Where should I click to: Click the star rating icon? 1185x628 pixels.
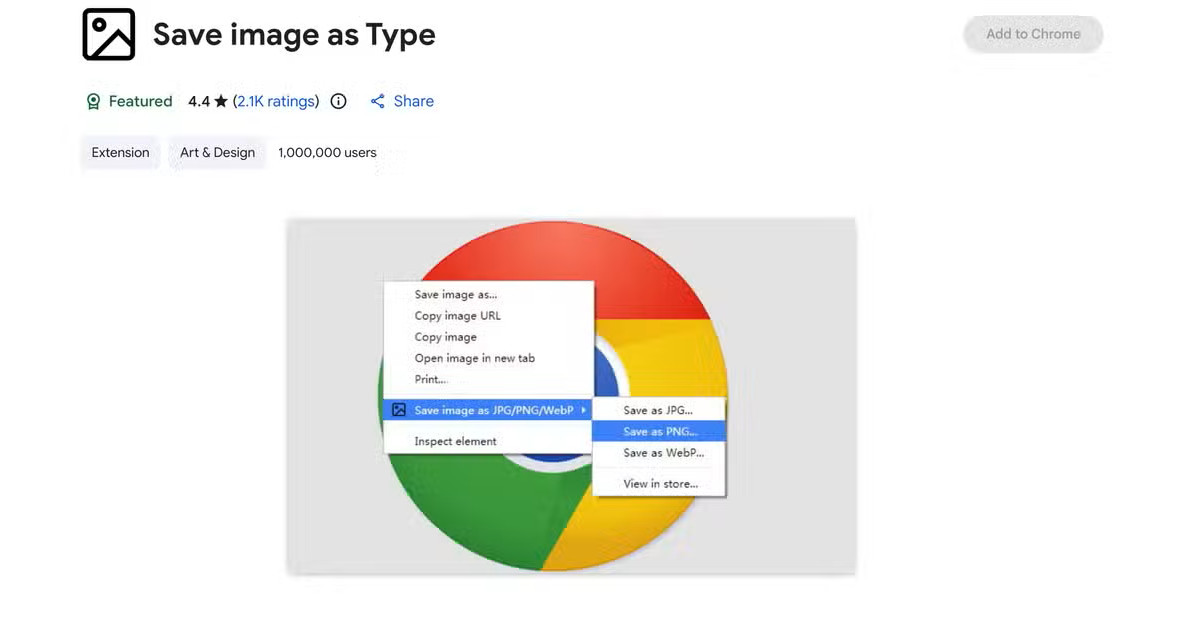click(x=221, y=101)
